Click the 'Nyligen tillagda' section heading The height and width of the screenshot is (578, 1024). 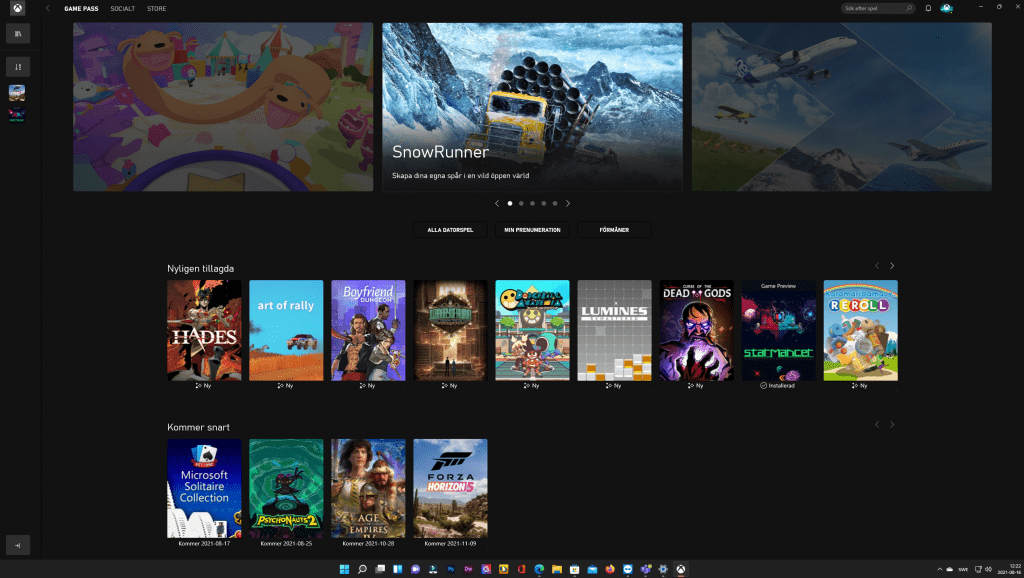click(200, 268)
